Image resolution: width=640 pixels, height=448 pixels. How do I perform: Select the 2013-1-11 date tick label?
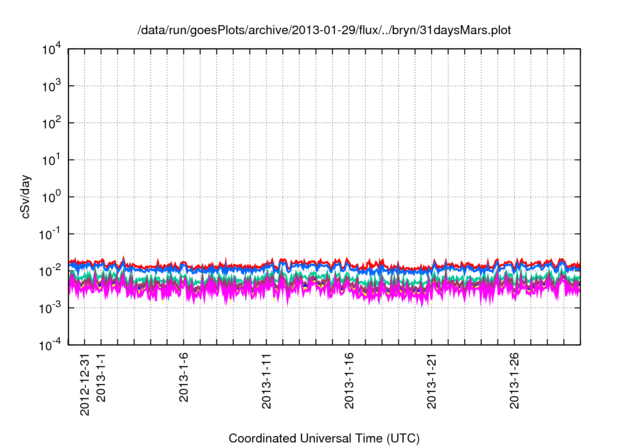267,379
